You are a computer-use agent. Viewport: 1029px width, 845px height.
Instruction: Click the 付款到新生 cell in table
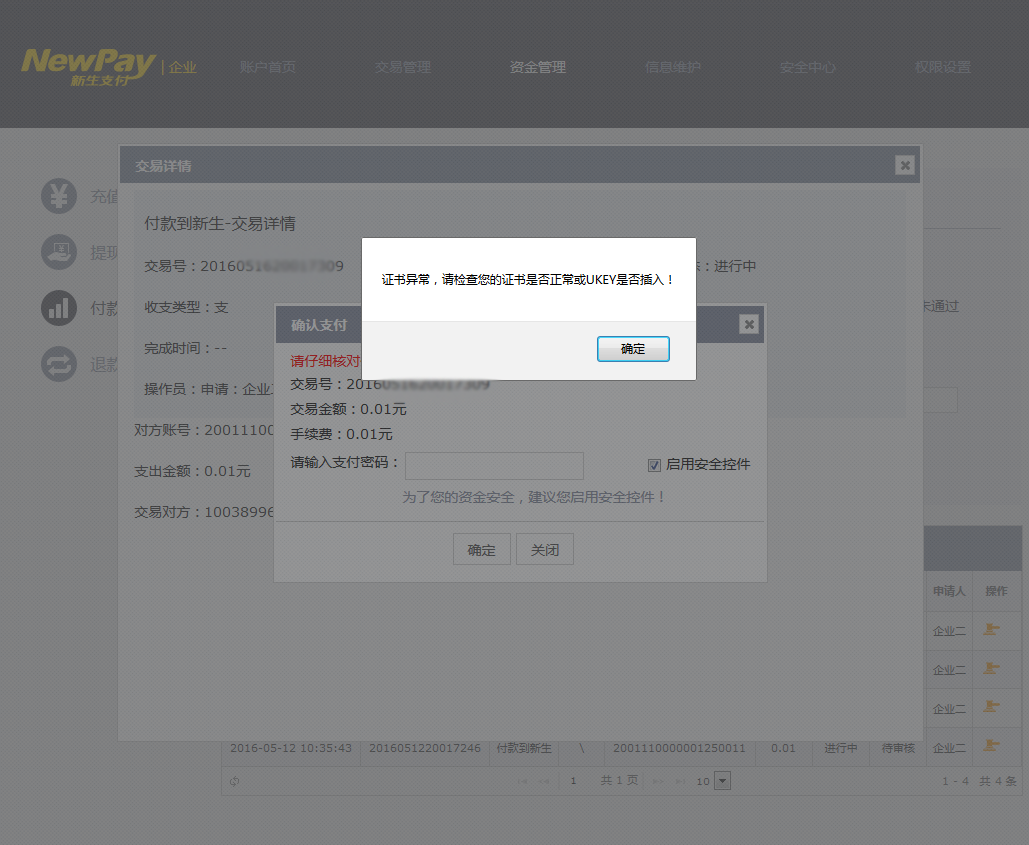tap(524, 748)
